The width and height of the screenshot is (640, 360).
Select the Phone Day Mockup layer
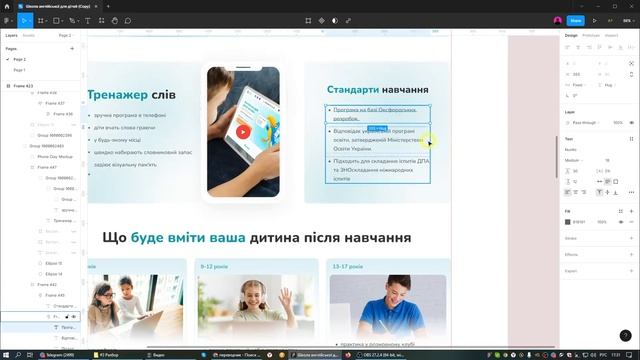coord(55,157)
